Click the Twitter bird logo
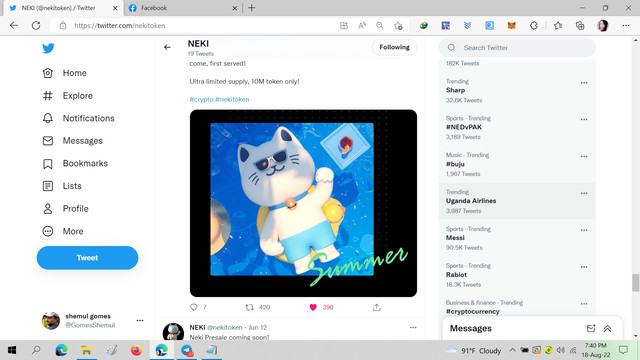Viewport: 640px width, 360px height. click(x=48, y=48)
